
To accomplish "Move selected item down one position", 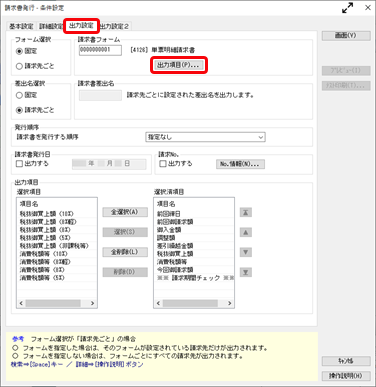I will [x=246, y=252].
